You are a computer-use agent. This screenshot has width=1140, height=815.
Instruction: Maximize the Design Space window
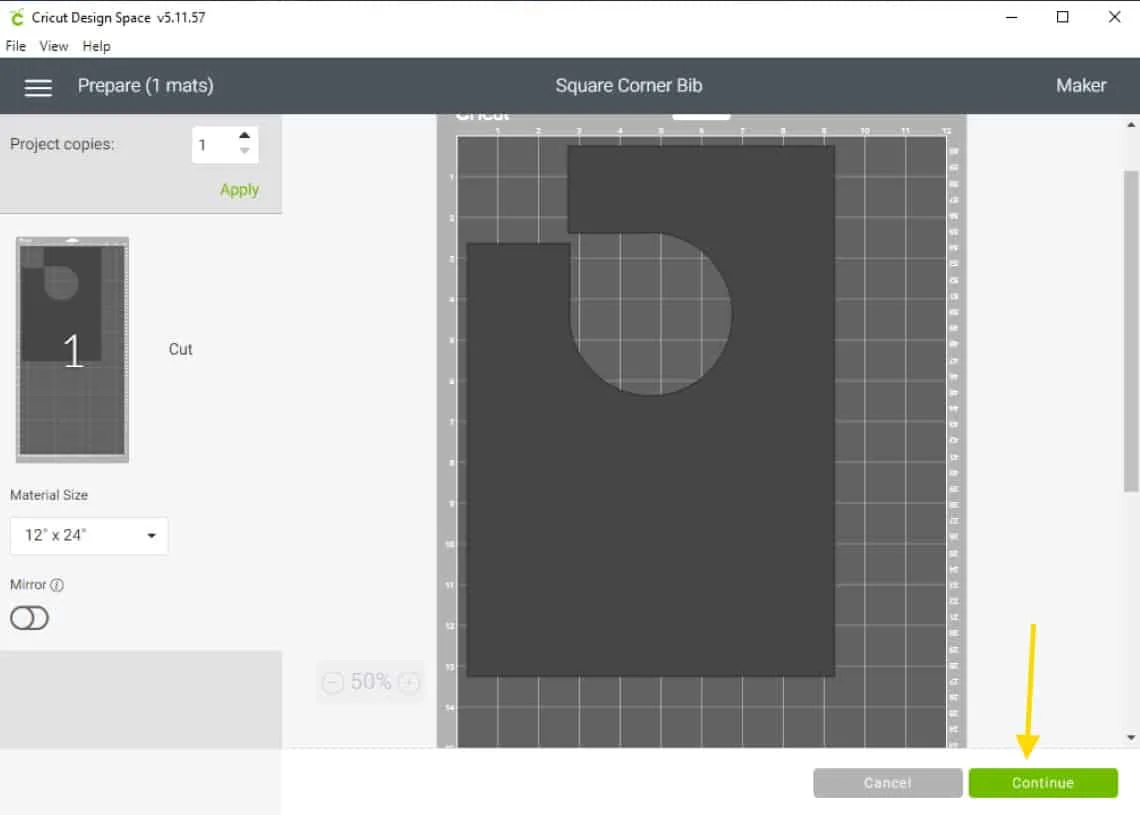[x=1062, y=17]
